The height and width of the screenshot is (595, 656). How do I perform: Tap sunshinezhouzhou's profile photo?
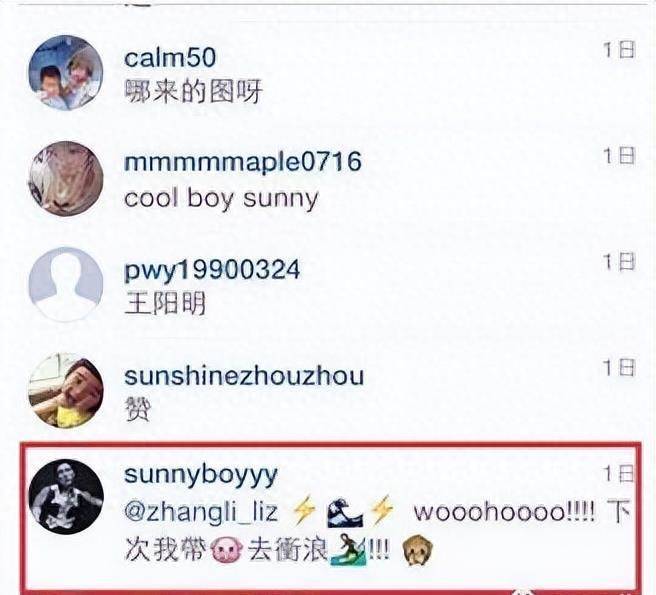pos(66,390)
